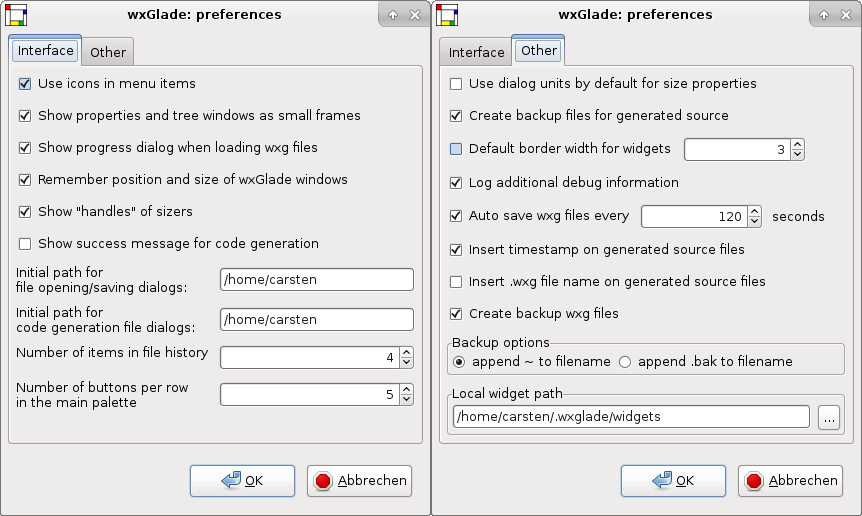Toggle Use icons in menu items checkbox
862x516 pixels.
25,84
